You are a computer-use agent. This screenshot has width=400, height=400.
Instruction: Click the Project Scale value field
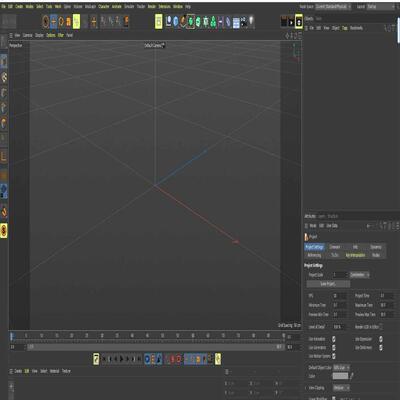coord(340,275)
